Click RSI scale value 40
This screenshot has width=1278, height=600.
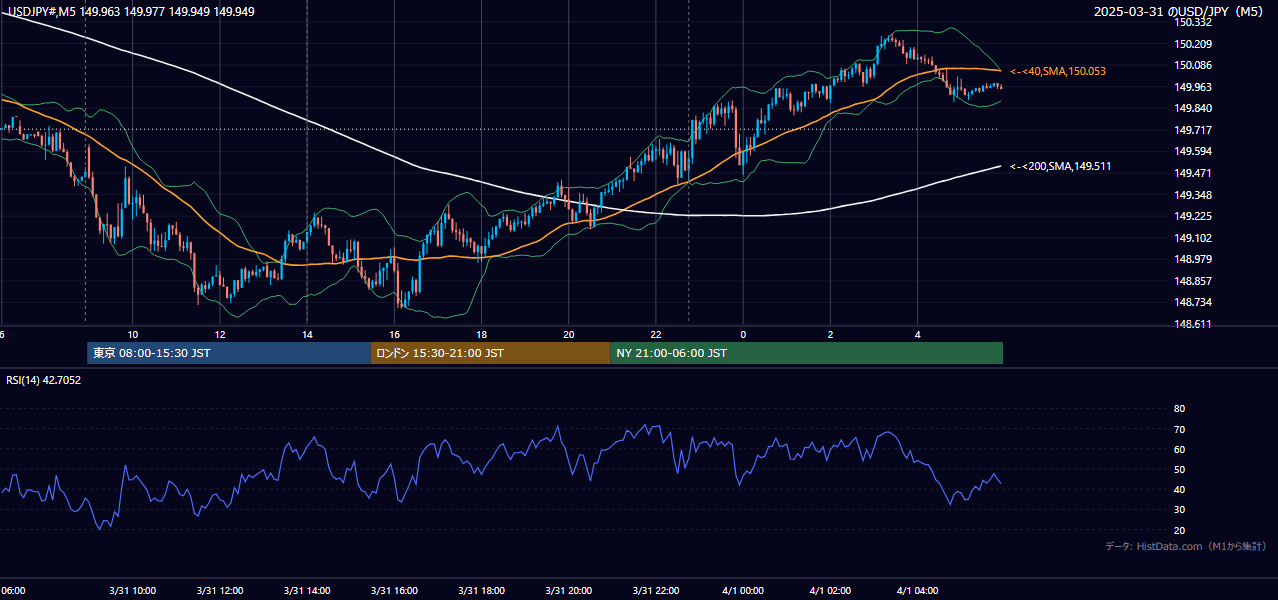click(1179, 490)
